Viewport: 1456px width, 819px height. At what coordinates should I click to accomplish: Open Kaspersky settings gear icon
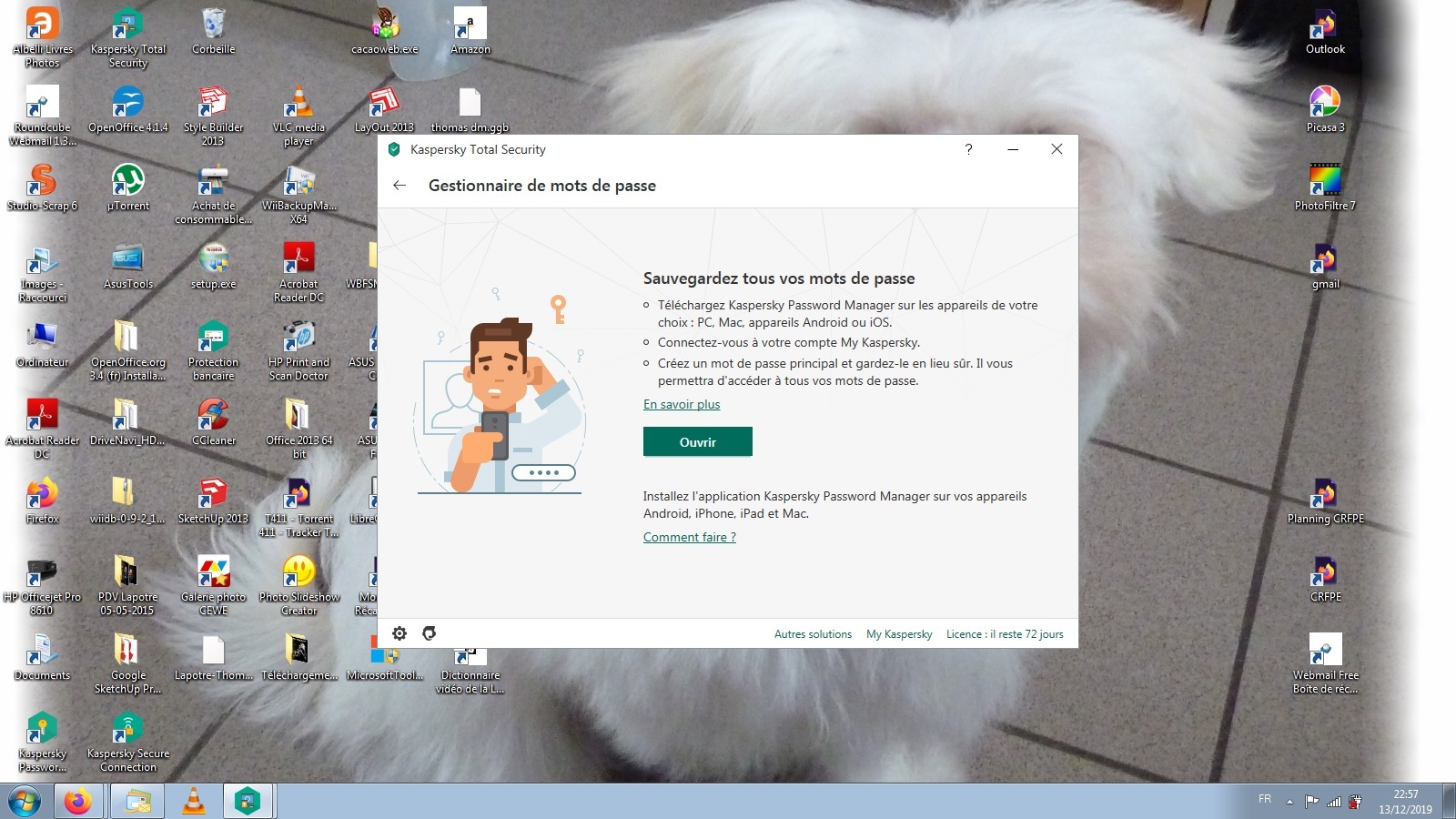[x=399, y=633]
